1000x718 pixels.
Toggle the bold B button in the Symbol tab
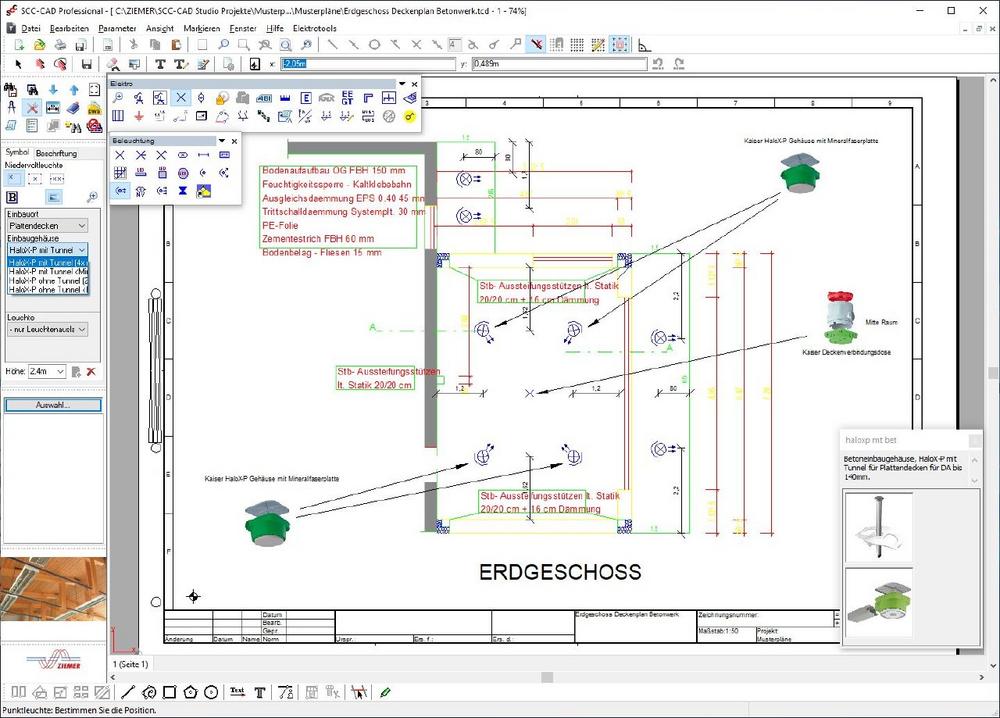click(x=12, y=197)
